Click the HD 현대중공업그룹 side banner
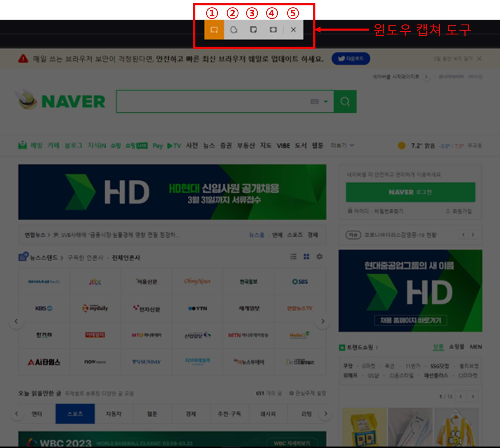500x448 pixels. [x=410, y=291]
